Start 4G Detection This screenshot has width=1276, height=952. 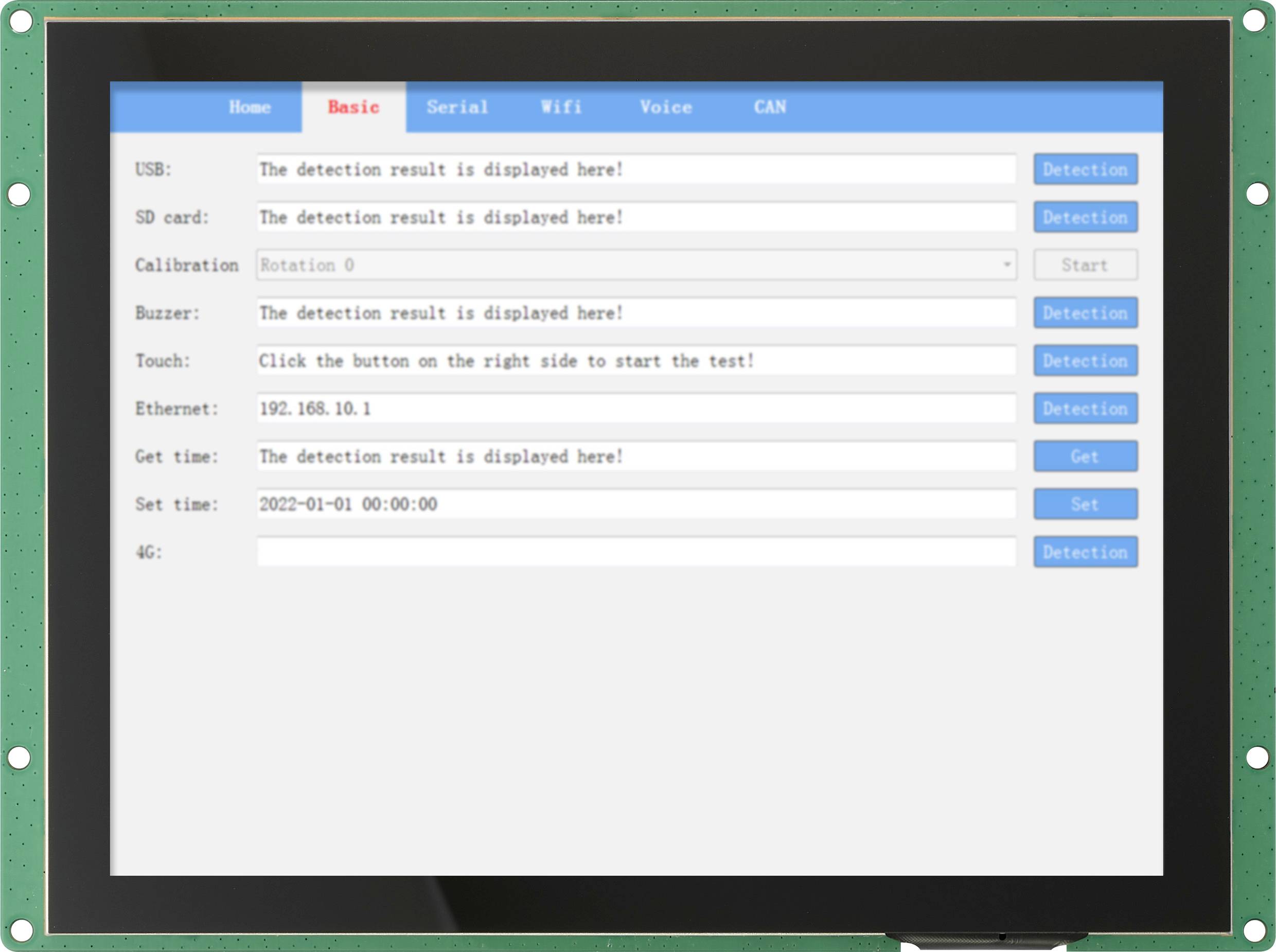(x=1085, y=552)
